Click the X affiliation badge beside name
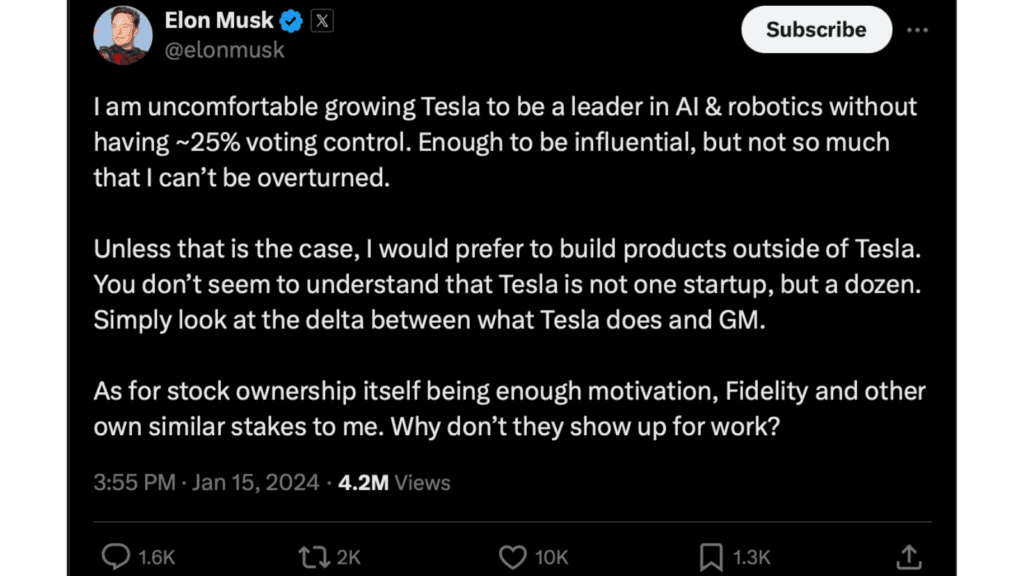The image size is (1024, 576). point(321,20)
